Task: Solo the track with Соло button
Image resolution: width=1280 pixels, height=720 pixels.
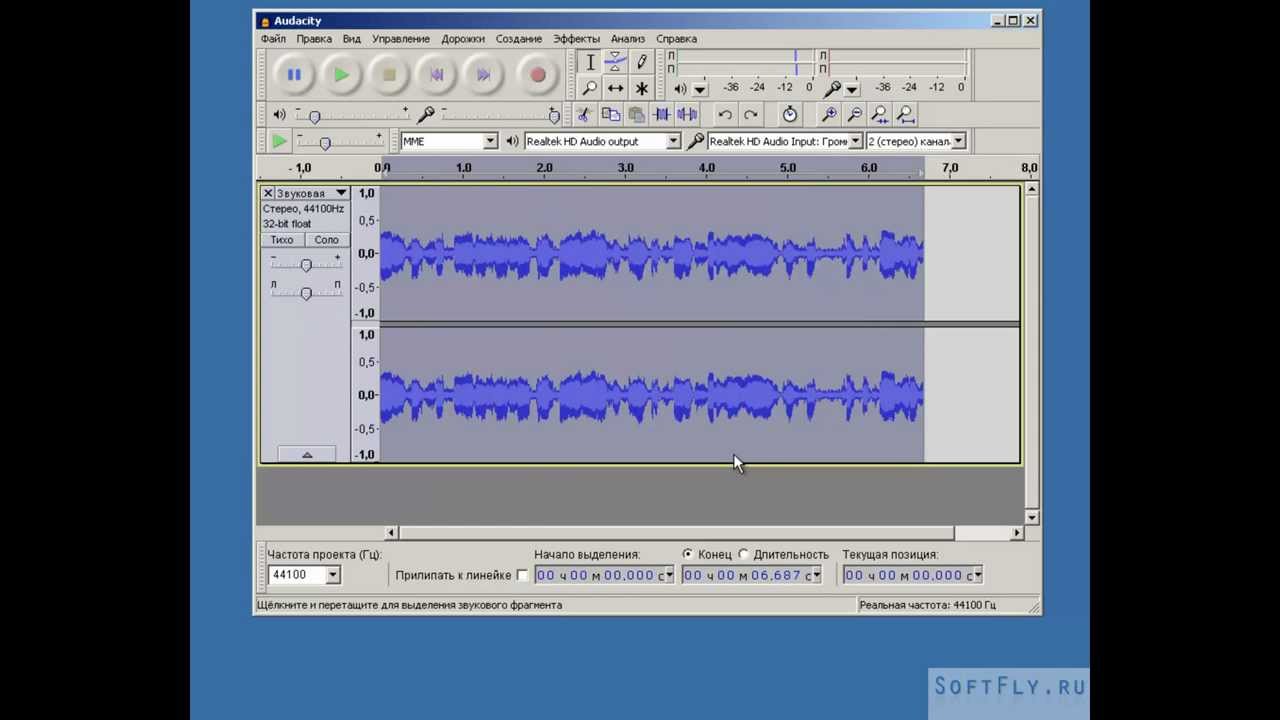Action: pyautogui.click(x=326, y=240)
